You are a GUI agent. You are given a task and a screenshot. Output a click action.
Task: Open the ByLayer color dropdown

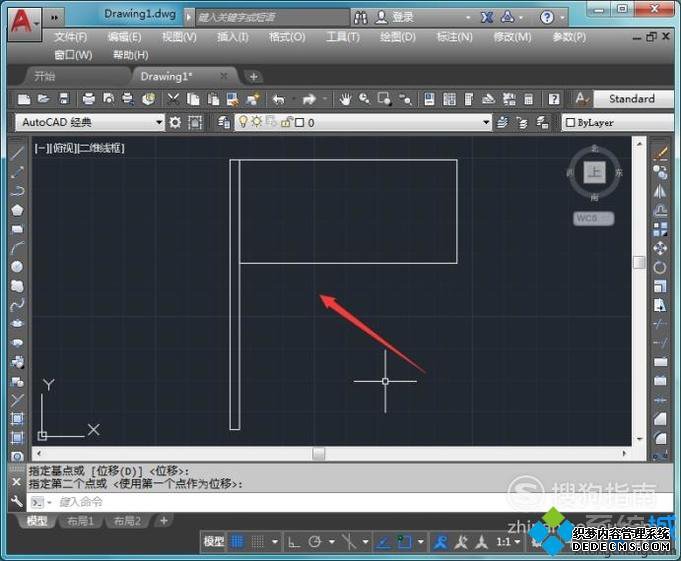618,123
